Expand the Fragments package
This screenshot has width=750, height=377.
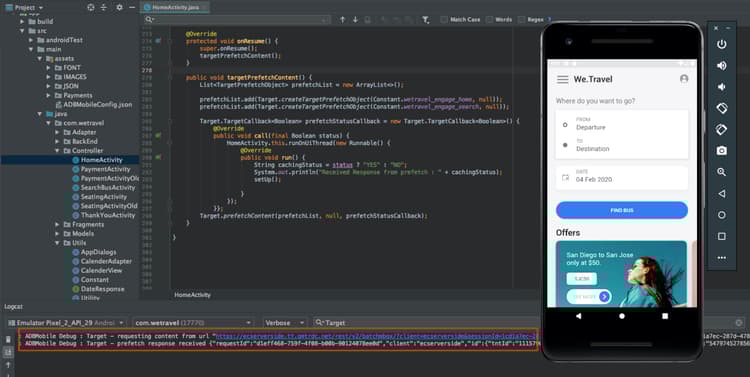click(x=57, y=224)
